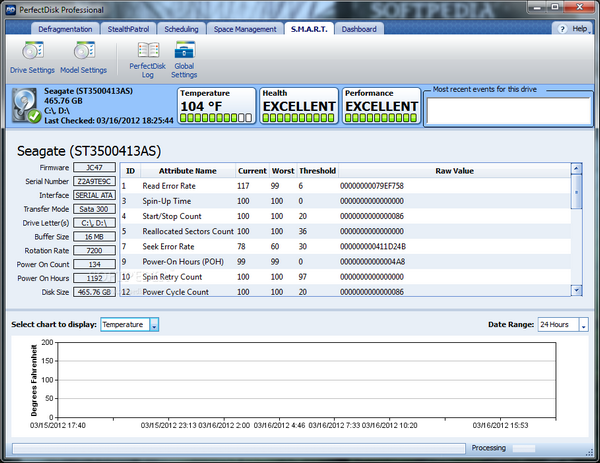Click chart axis label 03/16/2012 15:53
Screen dimensions: 600x463
(x=500, y=426)
